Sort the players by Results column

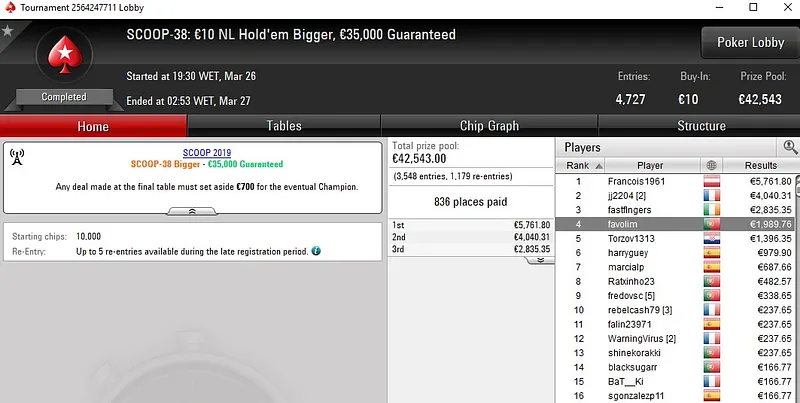[760, 165]
